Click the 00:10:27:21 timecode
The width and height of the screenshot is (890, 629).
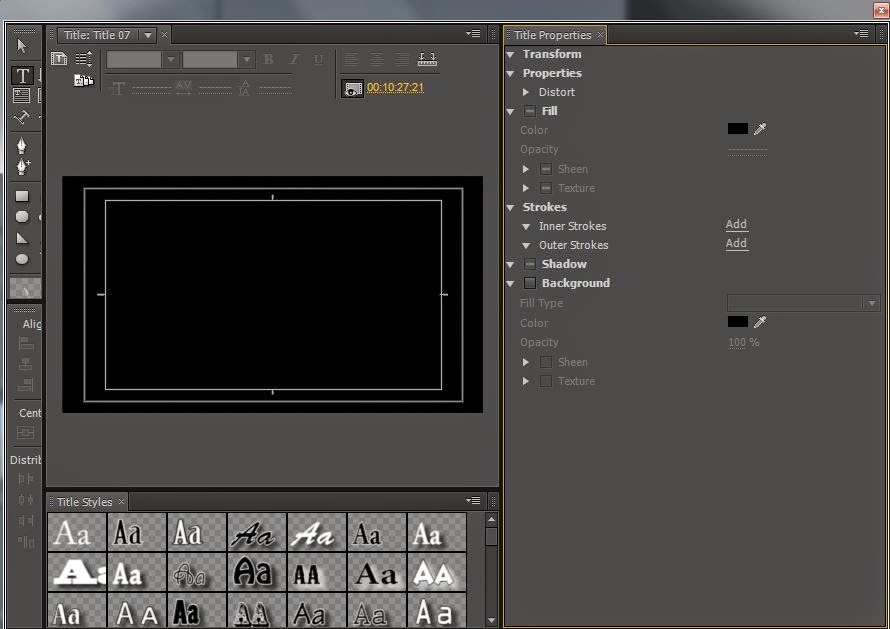395,87
